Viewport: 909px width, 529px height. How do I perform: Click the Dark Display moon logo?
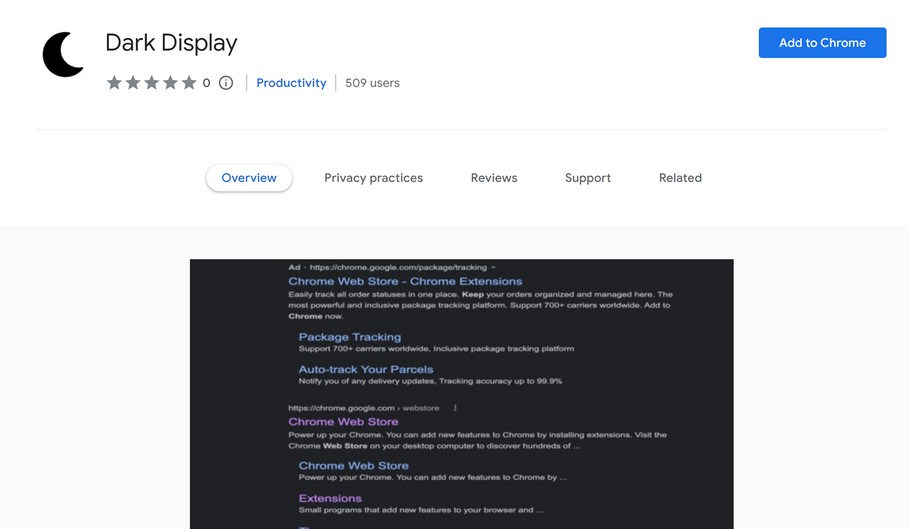63,54
